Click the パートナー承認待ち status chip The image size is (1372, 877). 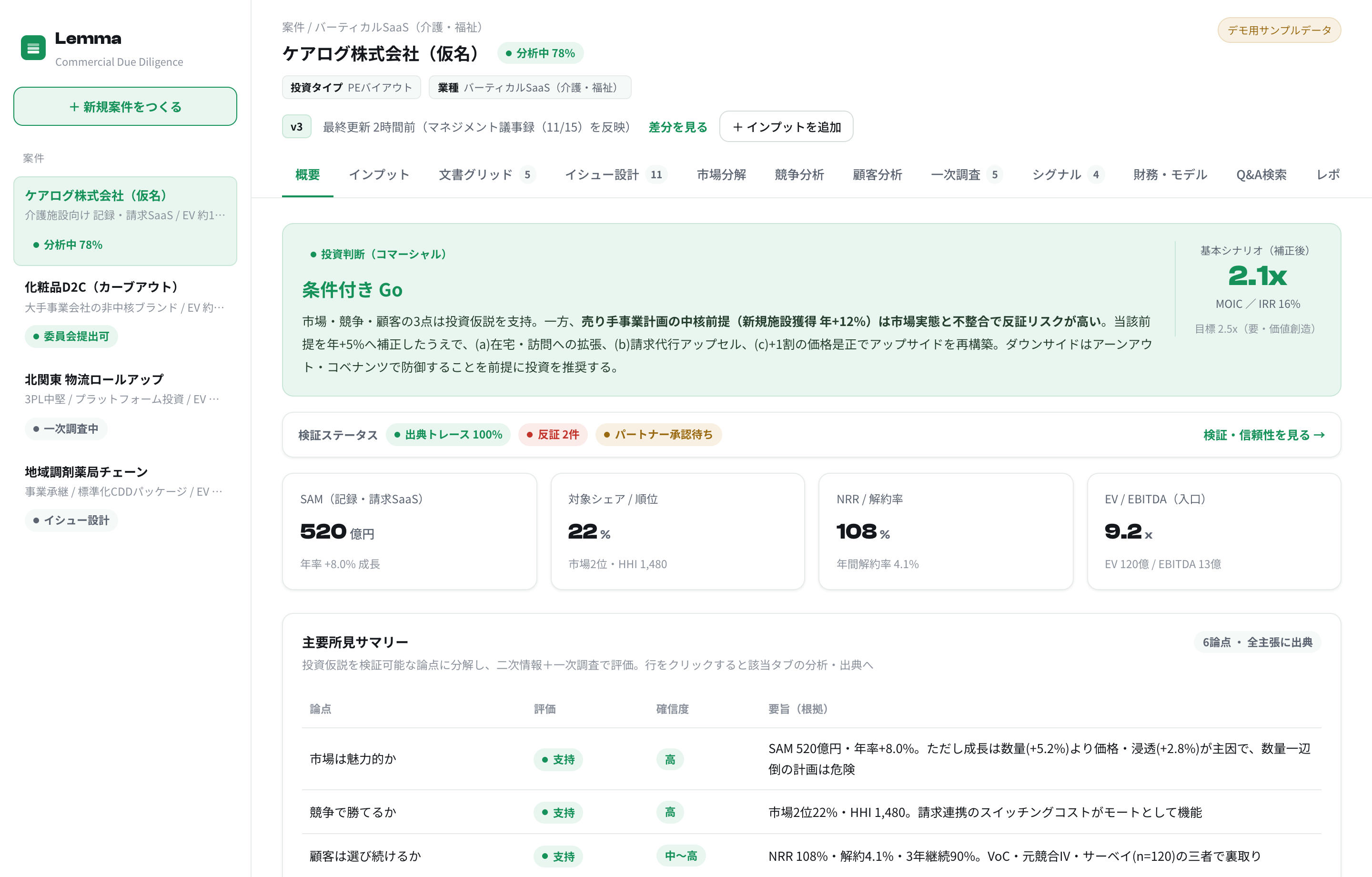tap(658, 435)
